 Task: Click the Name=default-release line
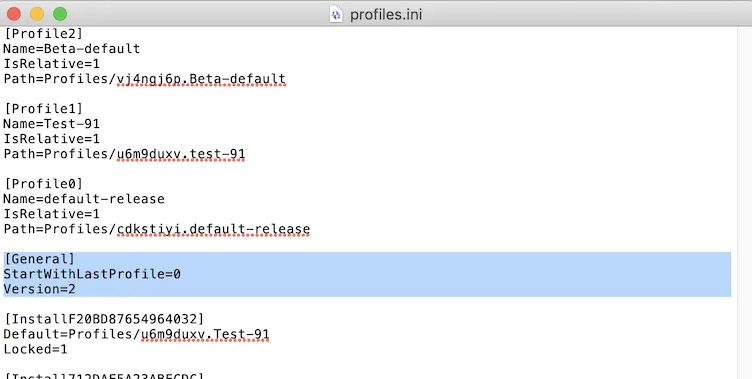(84, 199)
